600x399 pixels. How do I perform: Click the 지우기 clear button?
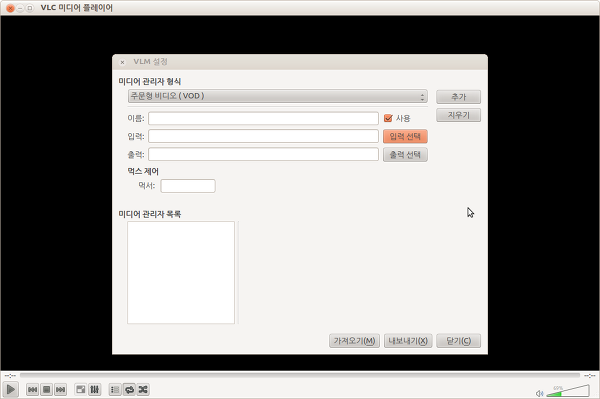point(458,115)
